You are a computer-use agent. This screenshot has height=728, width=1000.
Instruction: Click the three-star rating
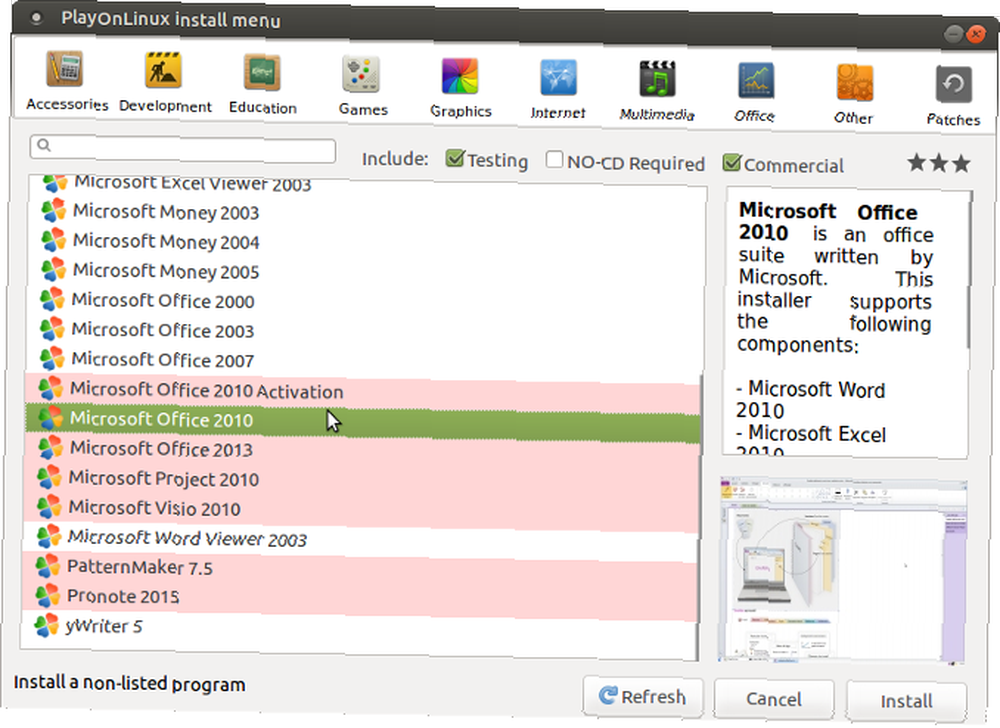939,163
